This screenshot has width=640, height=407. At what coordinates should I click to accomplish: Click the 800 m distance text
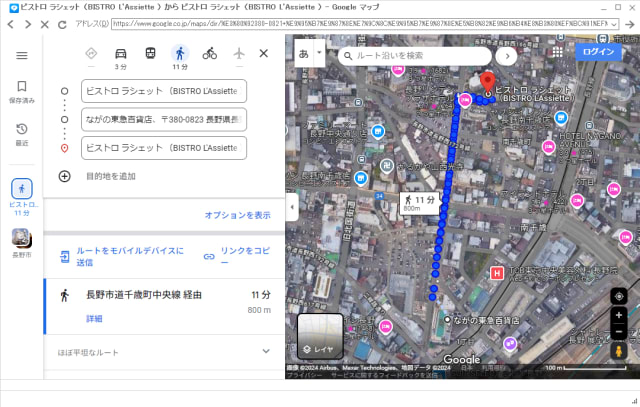click(259, 310)
